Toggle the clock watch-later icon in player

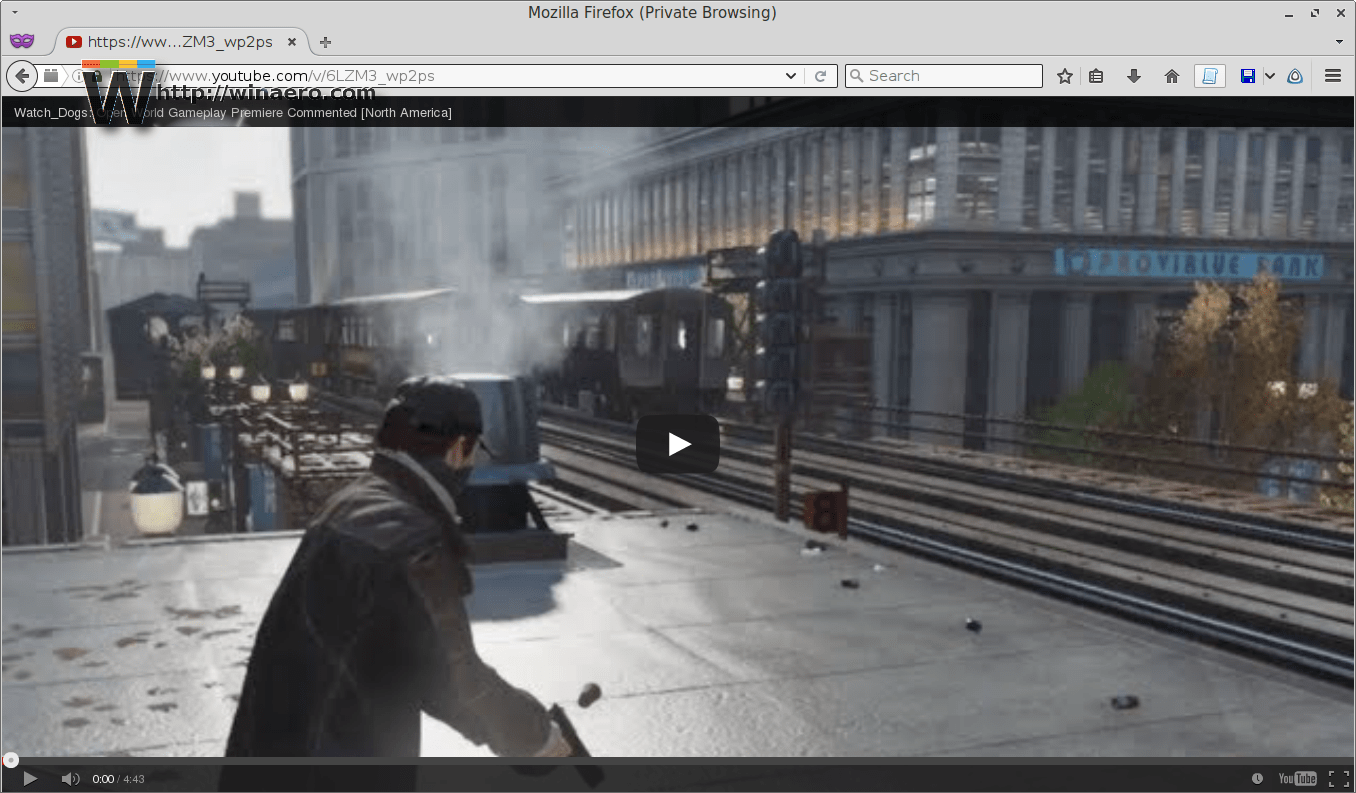[1257, 778]
